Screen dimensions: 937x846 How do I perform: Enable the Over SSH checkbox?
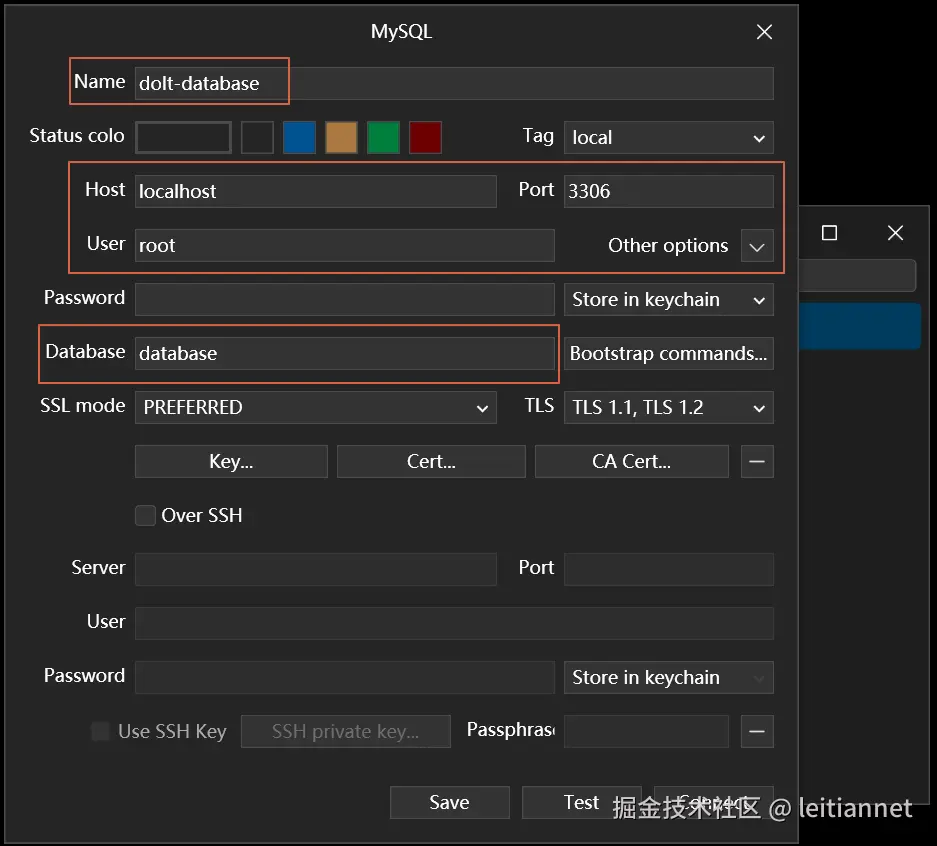(145, 515)
